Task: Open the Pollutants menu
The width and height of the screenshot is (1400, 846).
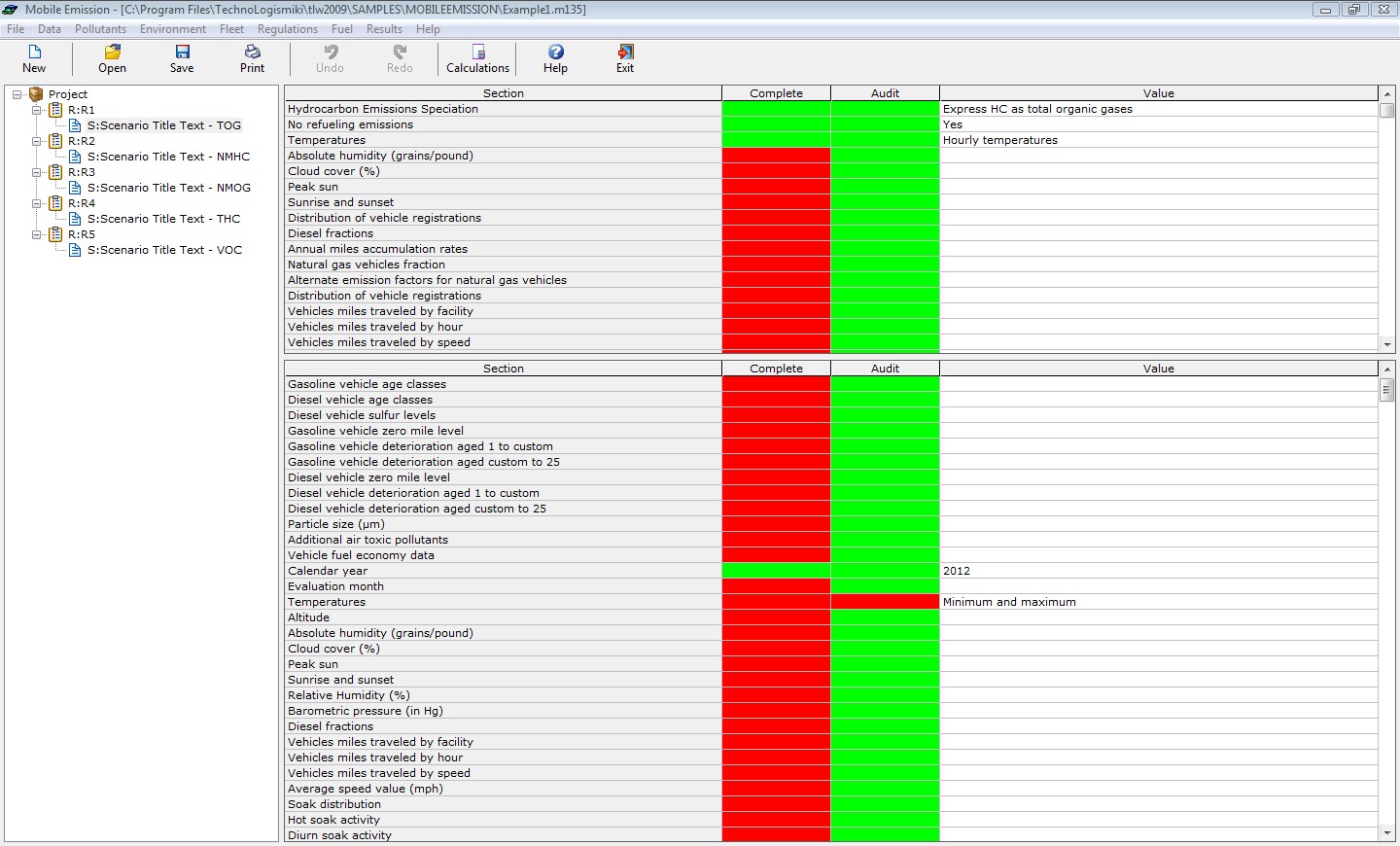Action: click(x=100, y=29)
